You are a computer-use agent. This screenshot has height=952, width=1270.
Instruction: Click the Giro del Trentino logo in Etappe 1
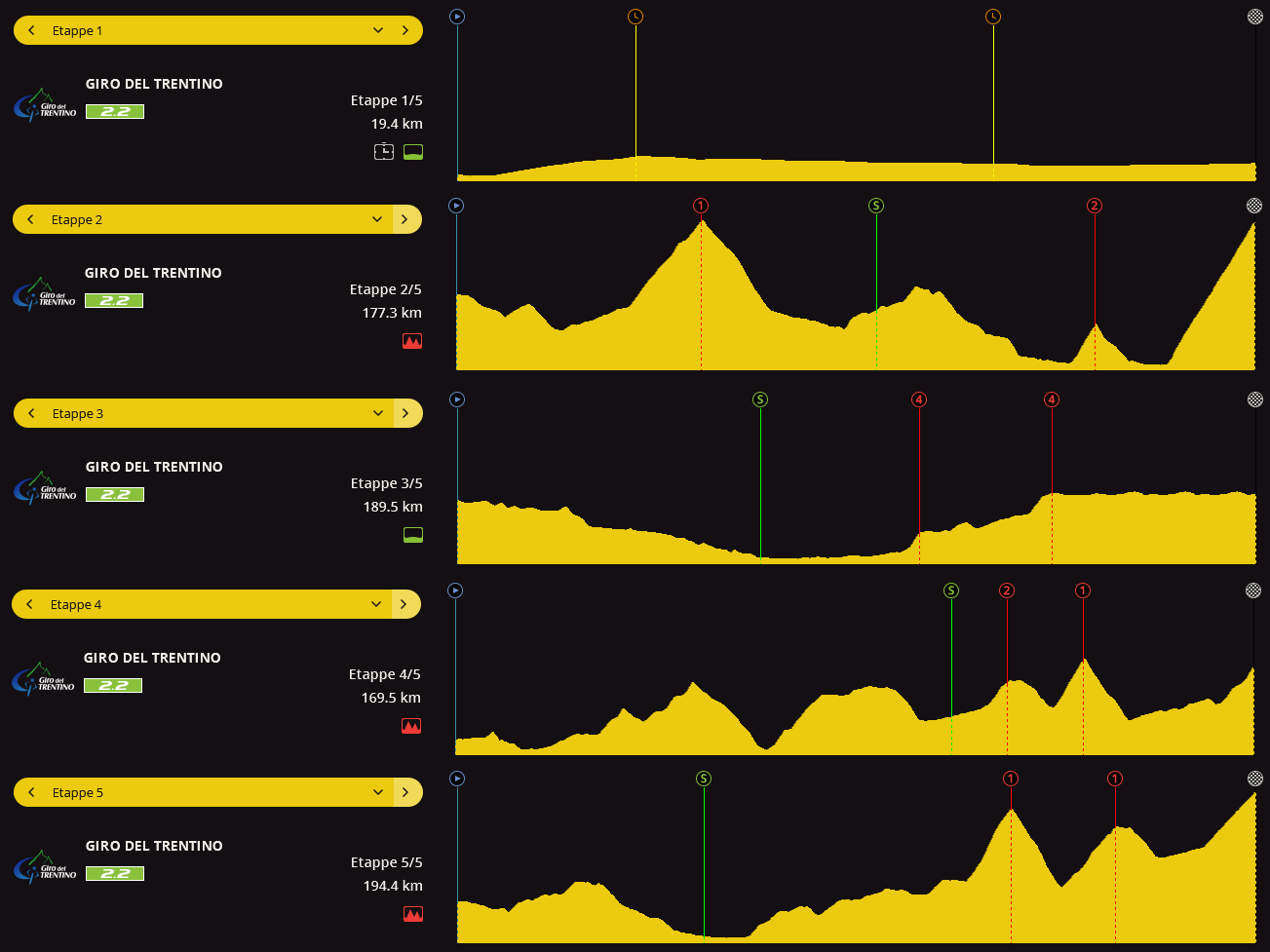[45, 105]
